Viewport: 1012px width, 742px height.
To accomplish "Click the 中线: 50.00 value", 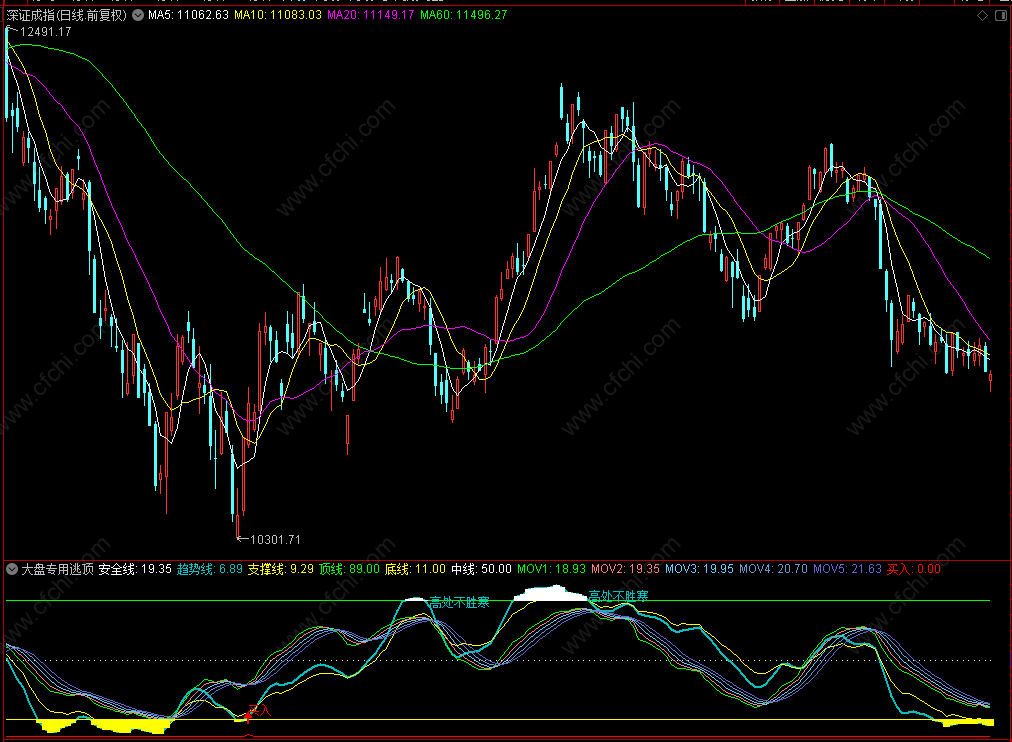I will point(481,569).
